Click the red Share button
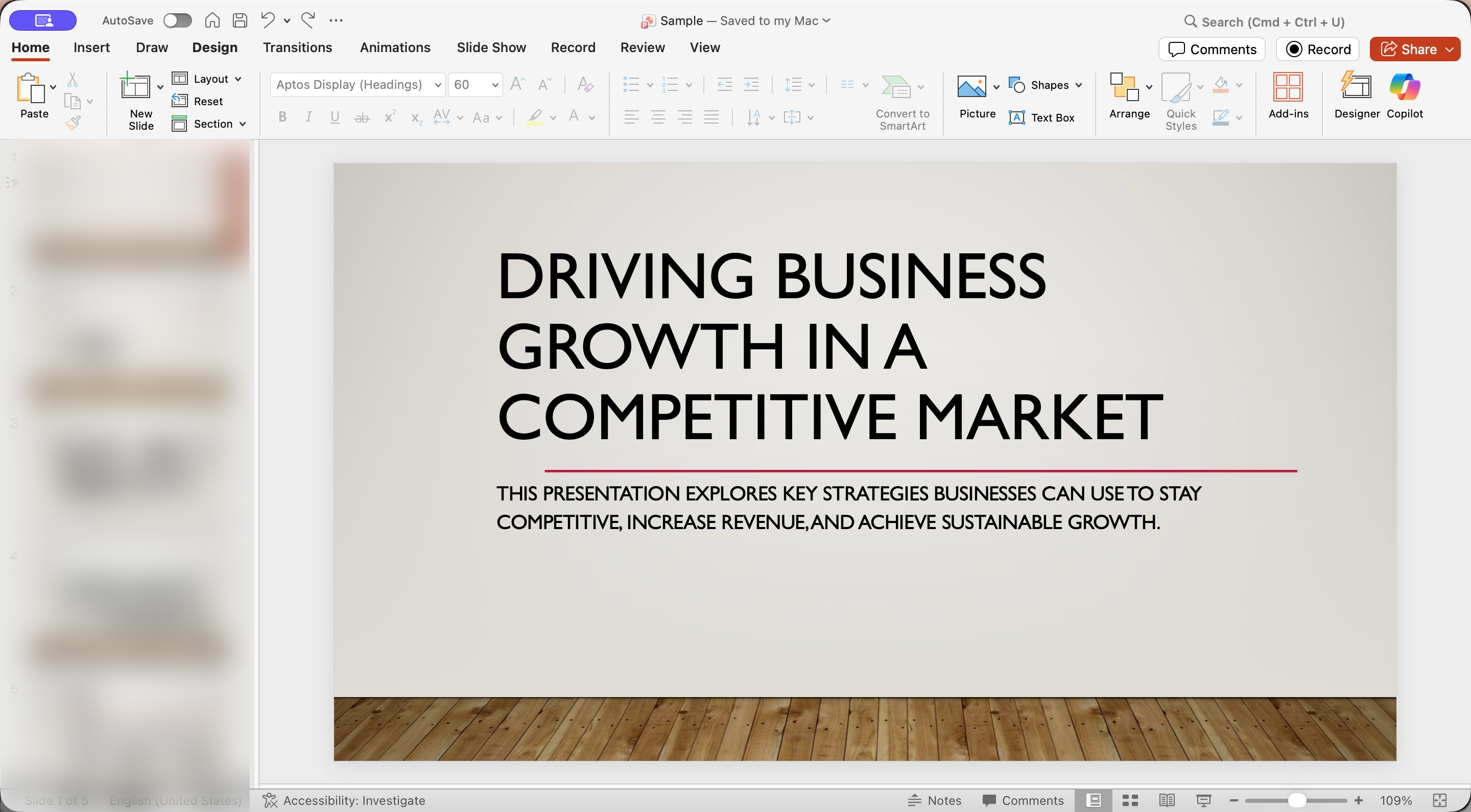Image resolution: width=1471 pixels, height=812 pixels. tap(1409, 49)
